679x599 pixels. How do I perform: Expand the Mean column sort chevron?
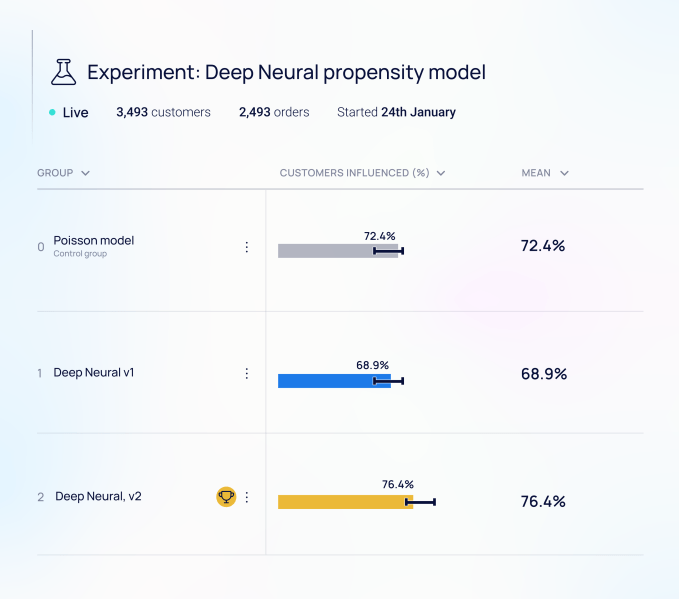[564, 173]
